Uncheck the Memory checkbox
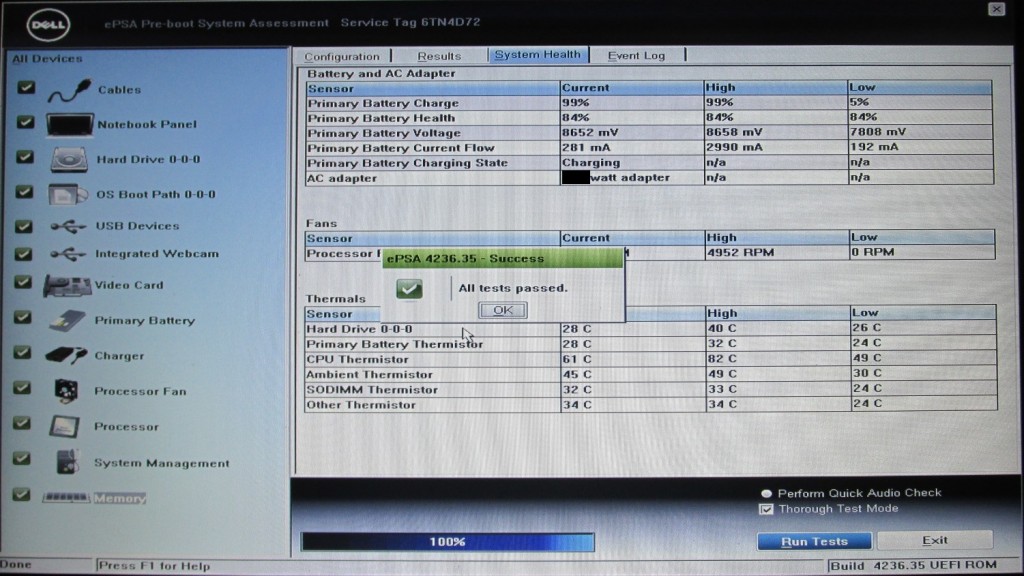The width and height of the screenshot is (1024, 576). coord(21,494)
